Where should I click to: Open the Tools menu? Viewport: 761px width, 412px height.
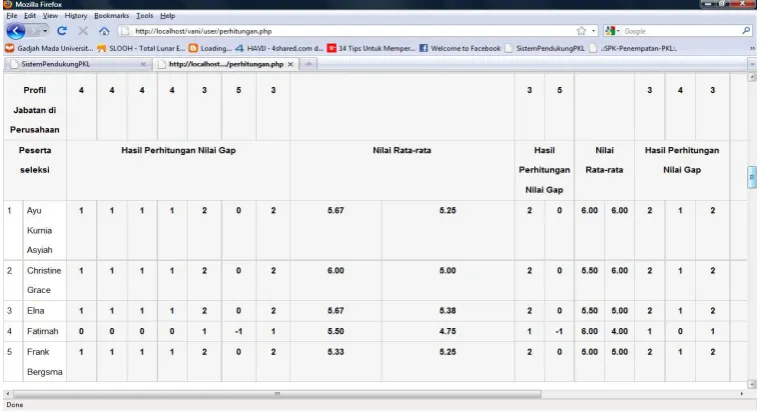[x=145, y=16]
